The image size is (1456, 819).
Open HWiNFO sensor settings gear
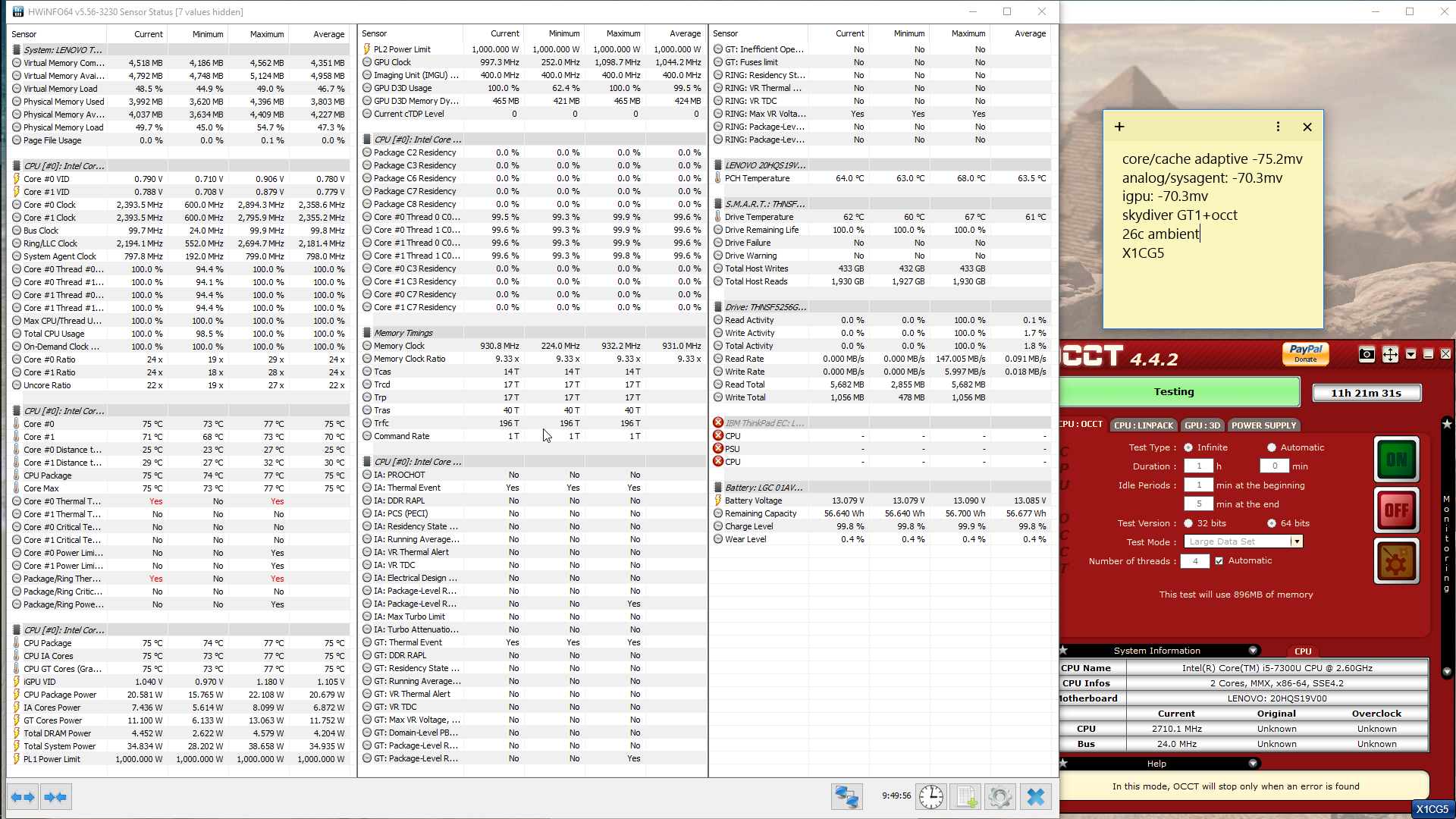[1000, 797]
